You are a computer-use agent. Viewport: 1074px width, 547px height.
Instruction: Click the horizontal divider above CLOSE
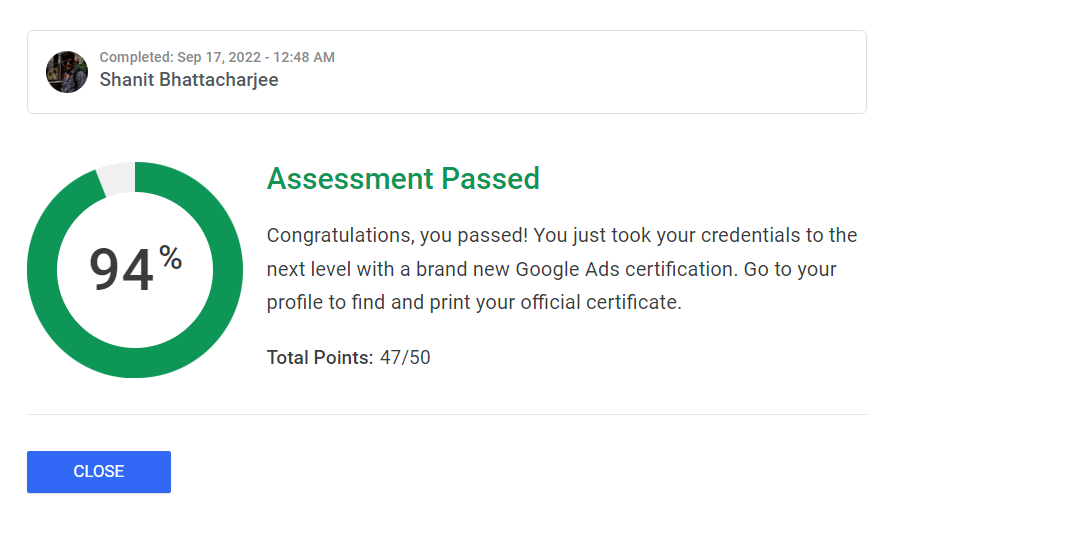[447, 414]
